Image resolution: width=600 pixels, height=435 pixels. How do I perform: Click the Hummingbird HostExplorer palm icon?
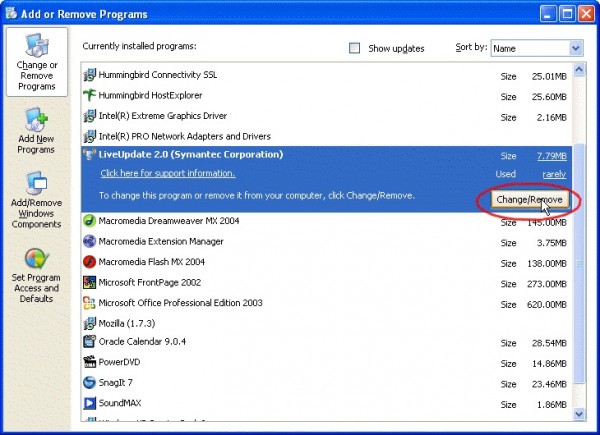click(90, 95)
